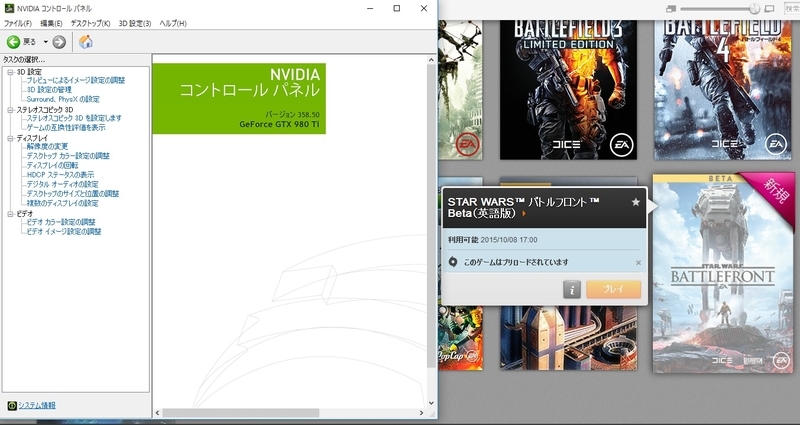
Task: Open the ファイル(F) menu
Action: [x=18, y=23]
